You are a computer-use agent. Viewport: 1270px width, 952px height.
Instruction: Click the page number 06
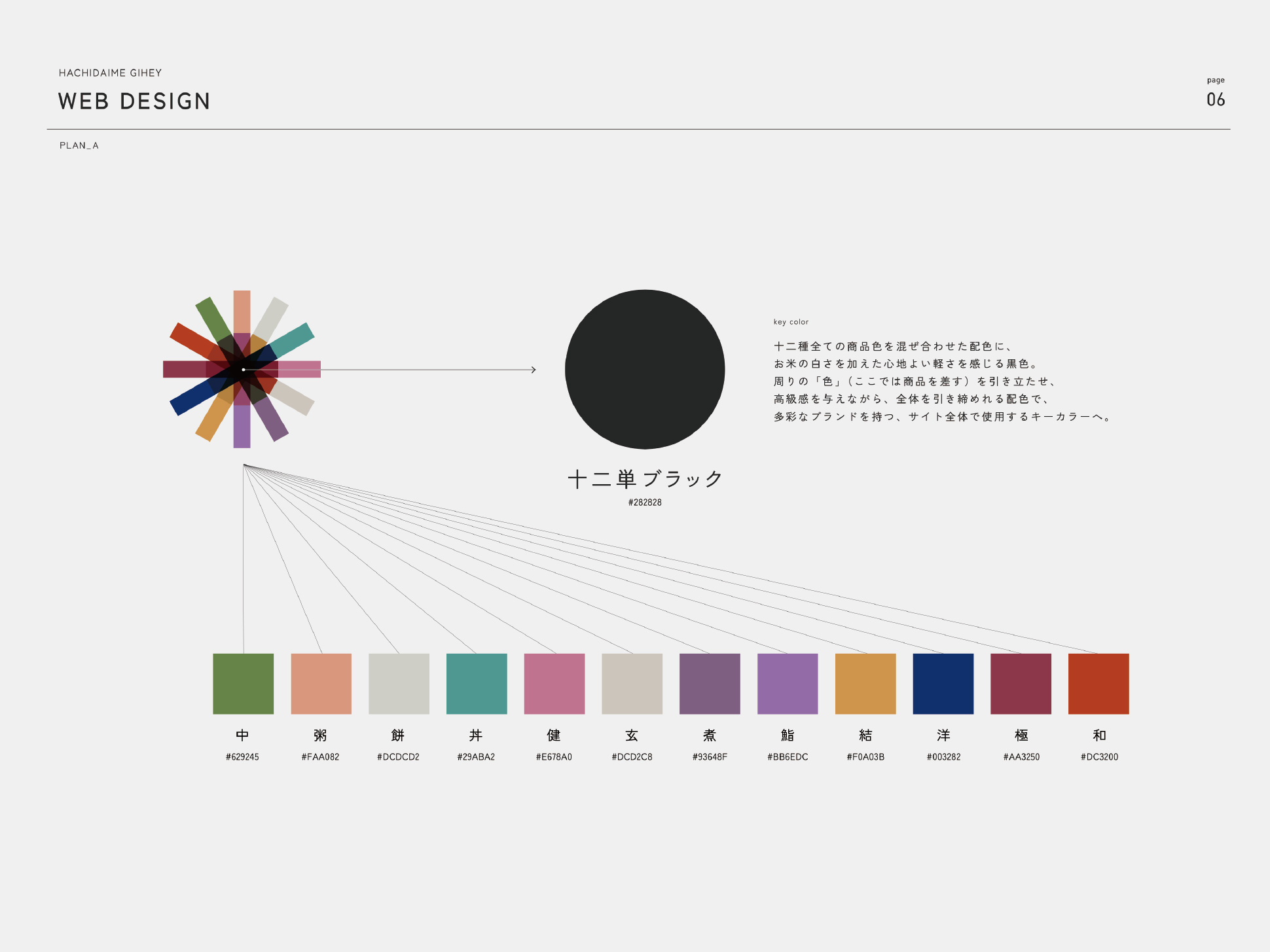(1216, 99)
